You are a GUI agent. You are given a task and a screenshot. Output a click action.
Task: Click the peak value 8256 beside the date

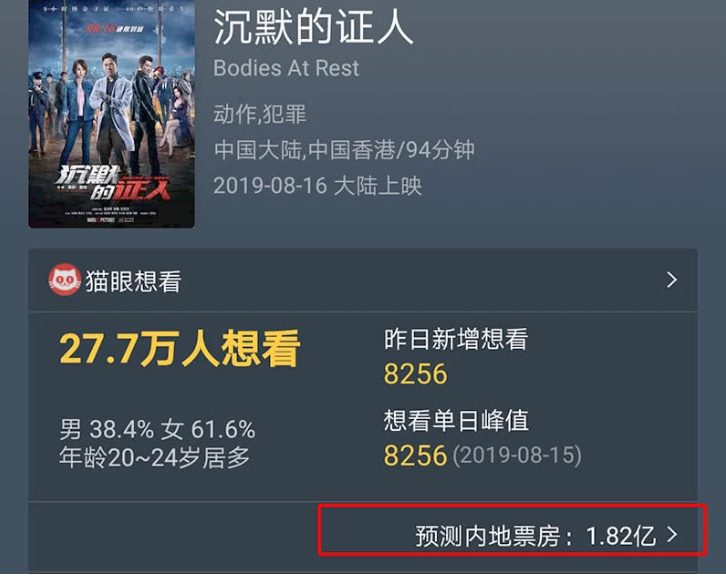tap(415, 456)
